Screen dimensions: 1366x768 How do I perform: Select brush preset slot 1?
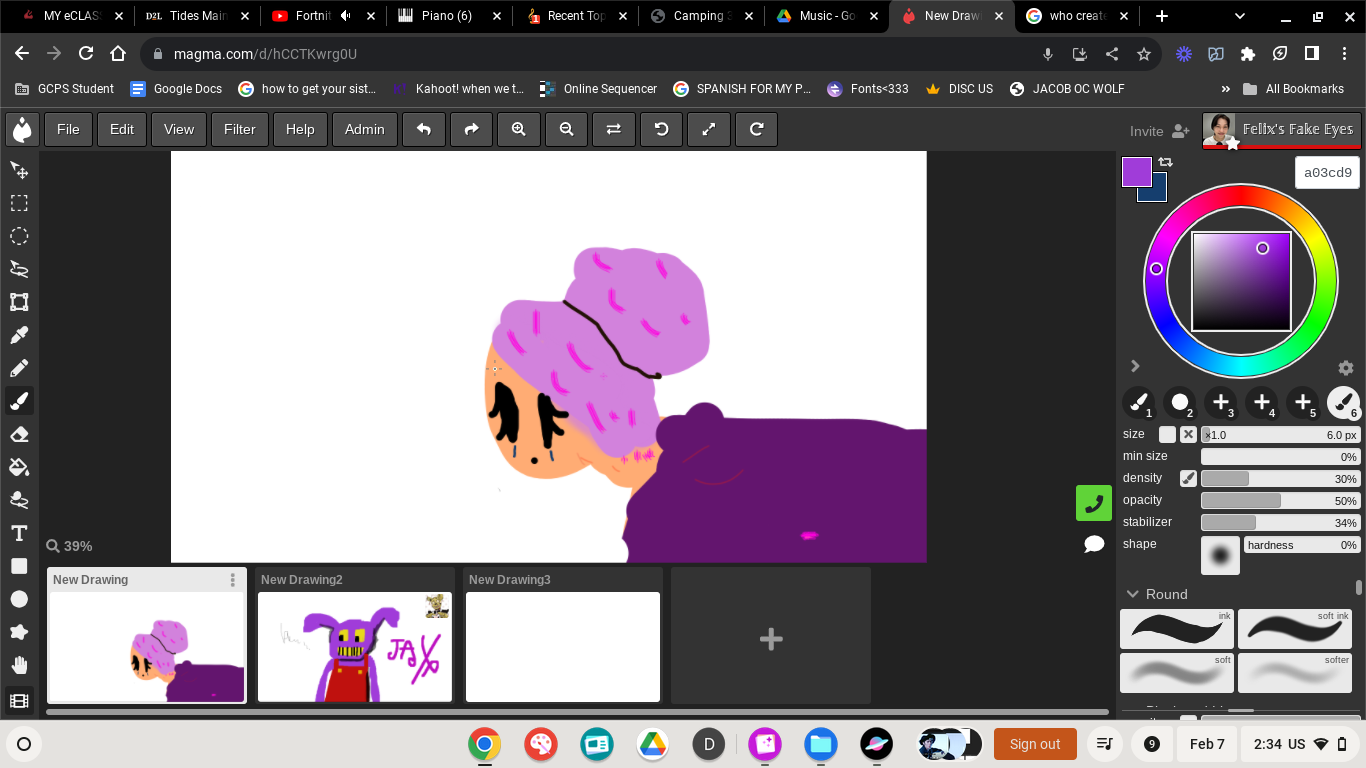[1138, 403]
